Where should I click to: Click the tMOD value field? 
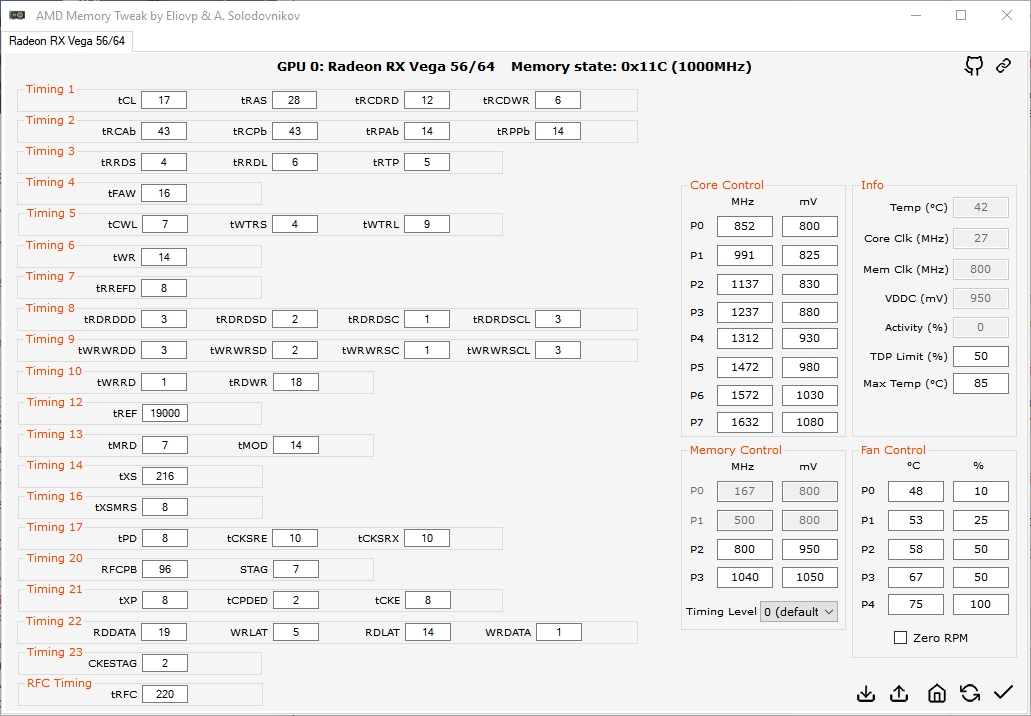296,445
